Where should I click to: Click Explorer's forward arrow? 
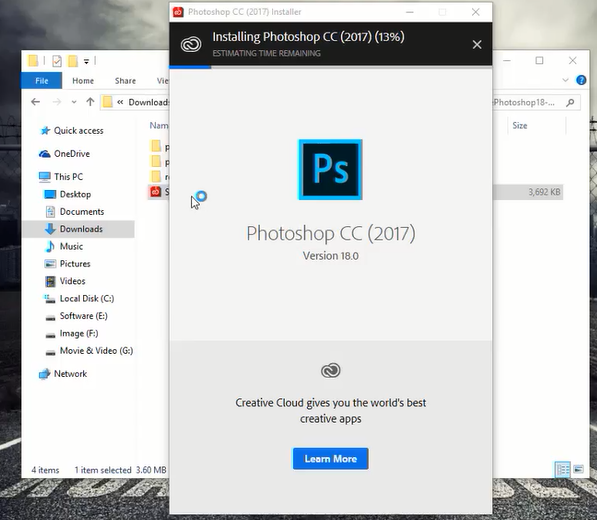tap(57, 102)
